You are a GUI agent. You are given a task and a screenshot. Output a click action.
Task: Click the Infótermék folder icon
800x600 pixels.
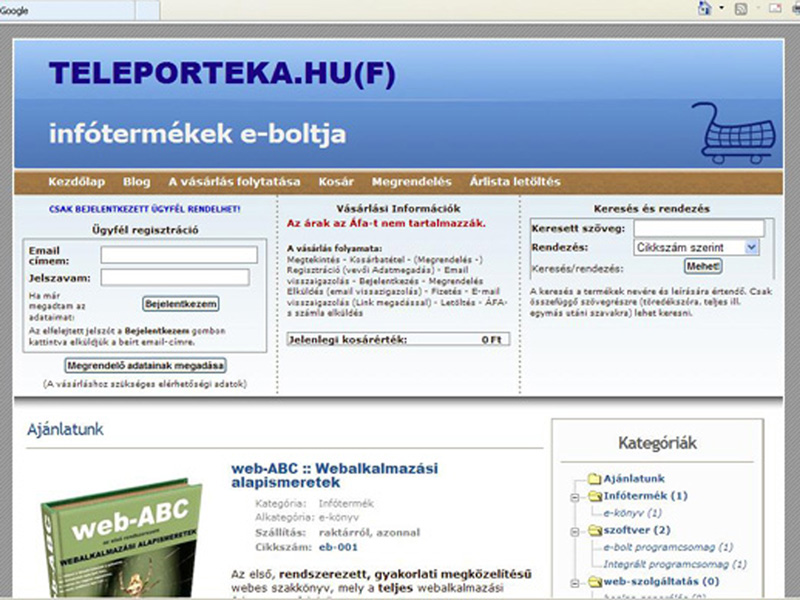pos(594,496)
